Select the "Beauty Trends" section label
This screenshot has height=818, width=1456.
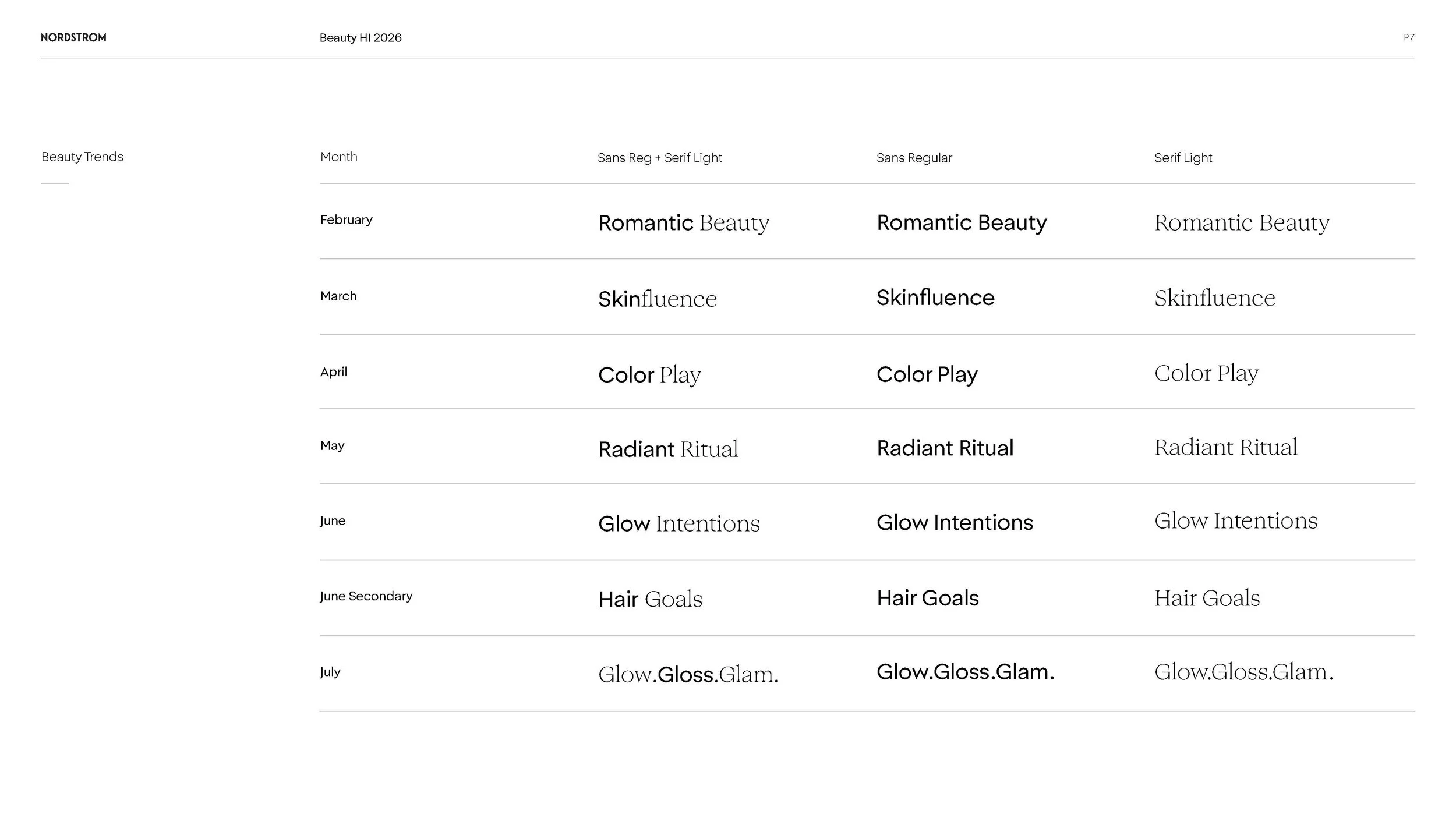[x=82, y=157]
